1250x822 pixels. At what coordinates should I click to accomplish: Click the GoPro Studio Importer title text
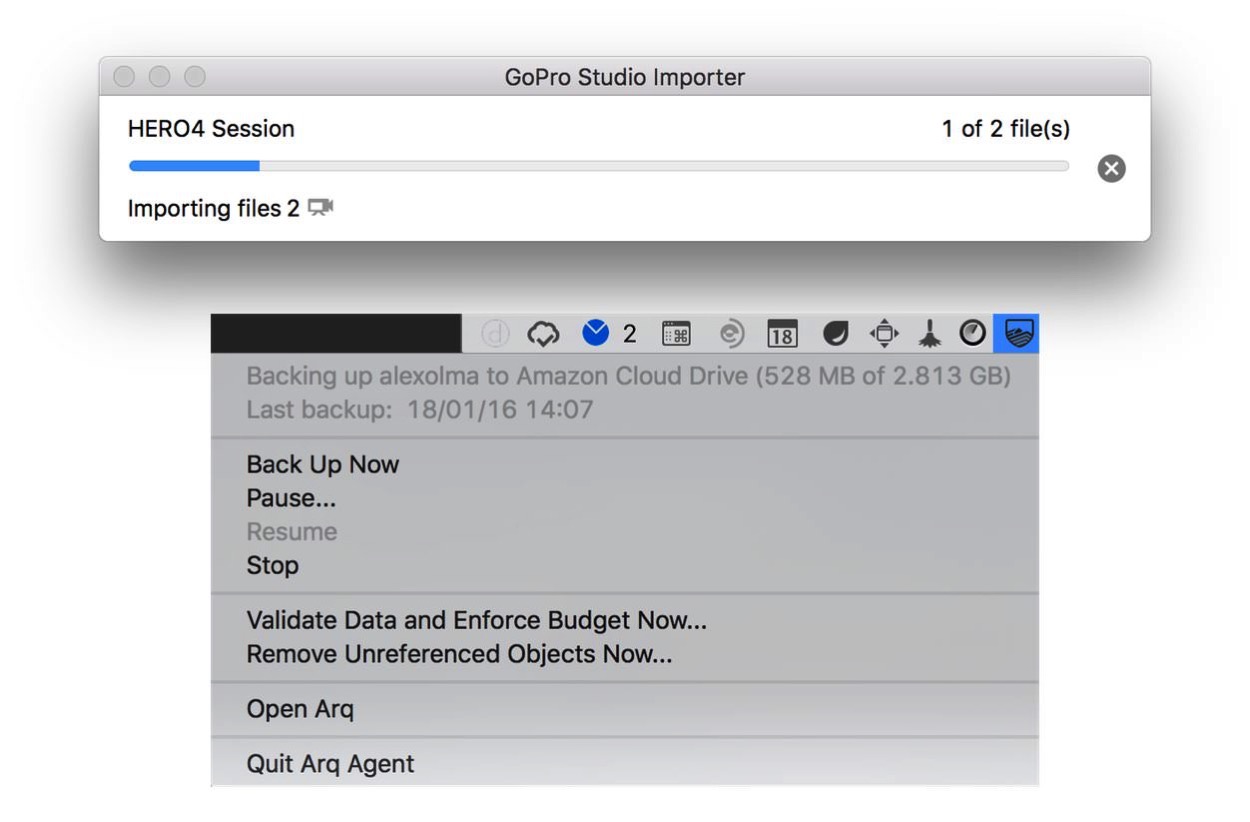point(625,77)
